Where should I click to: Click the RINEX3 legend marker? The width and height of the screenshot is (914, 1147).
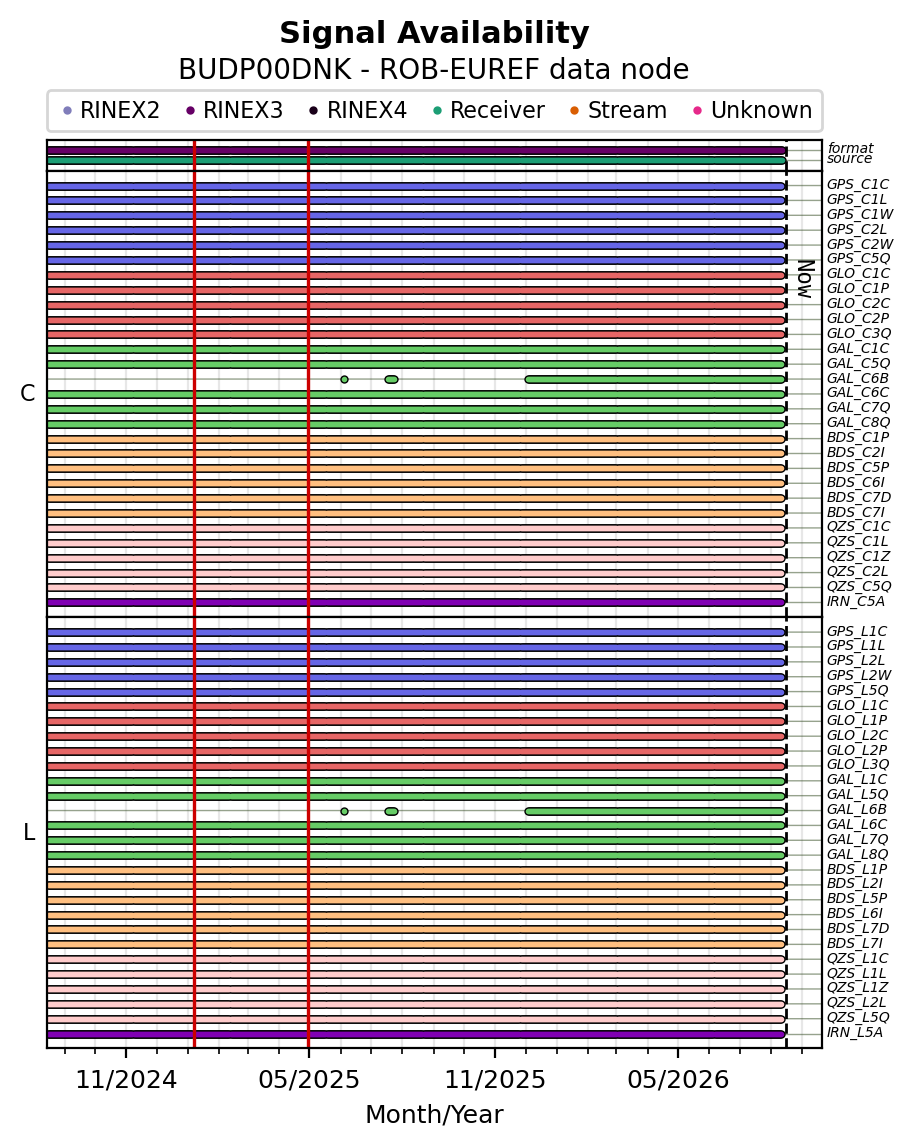[x=191, y=111]
